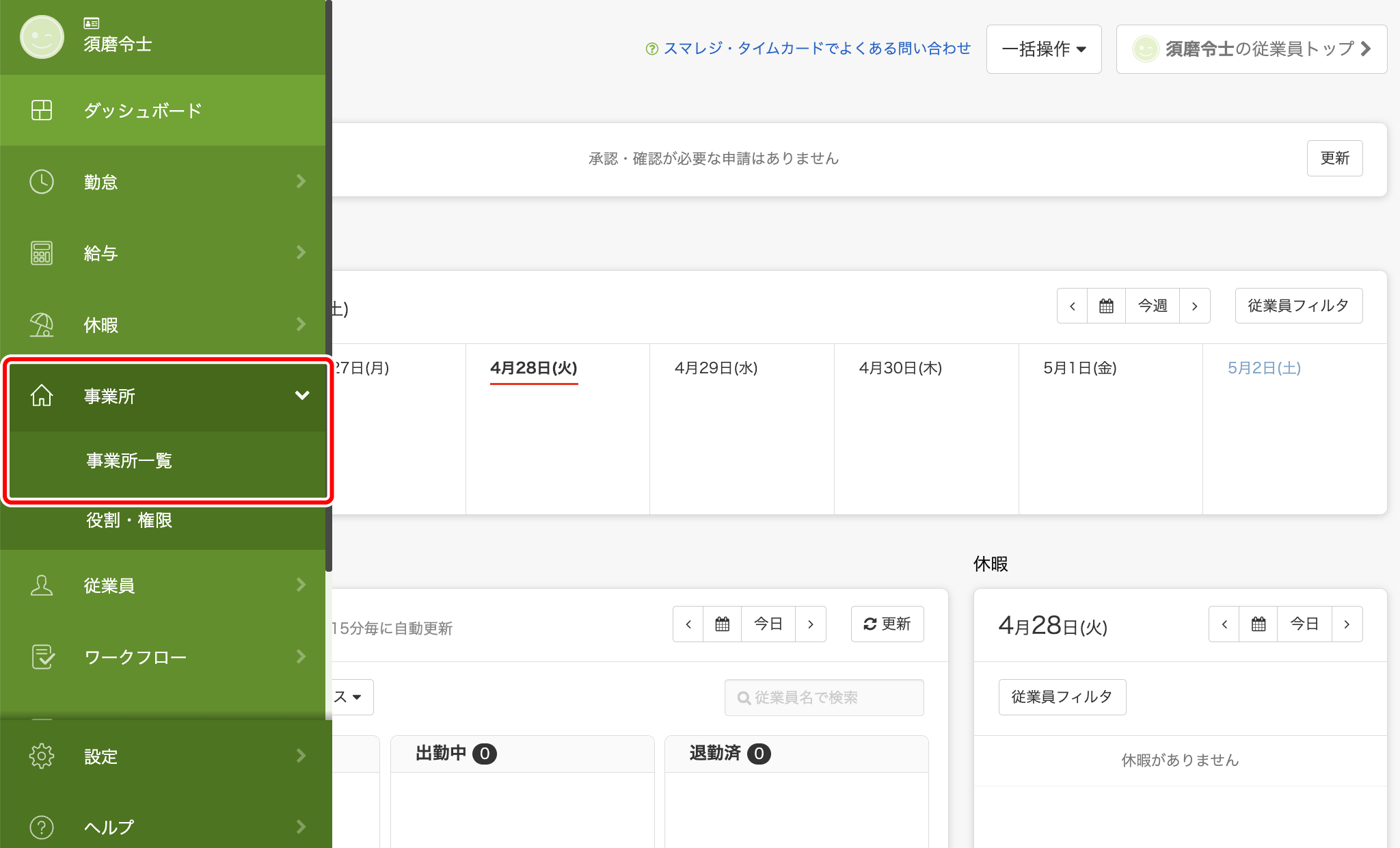This screenshot has width=1400, height=848.
Task: Click the help circle icon beside スマレジ link
Action: click(652, 49)
